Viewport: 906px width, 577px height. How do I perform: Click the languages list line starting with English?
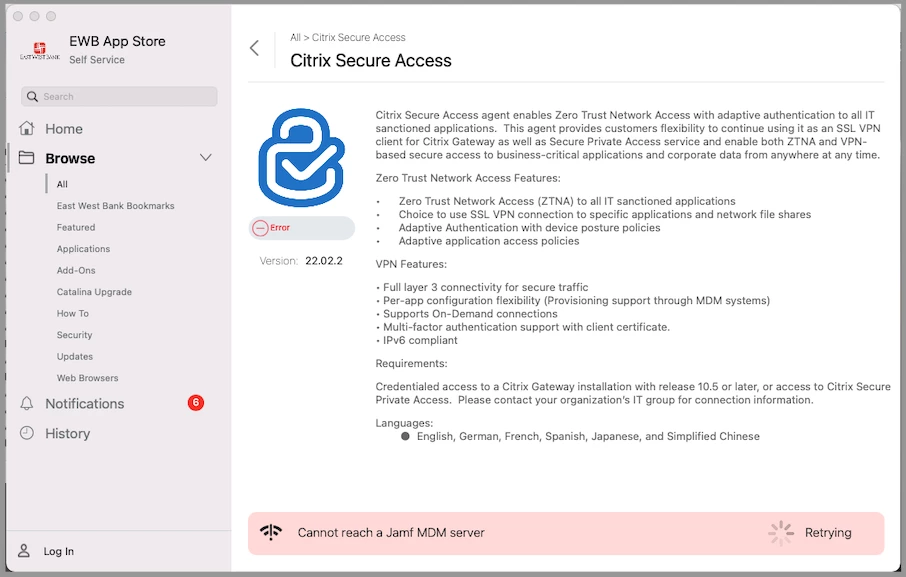(588, 436)
